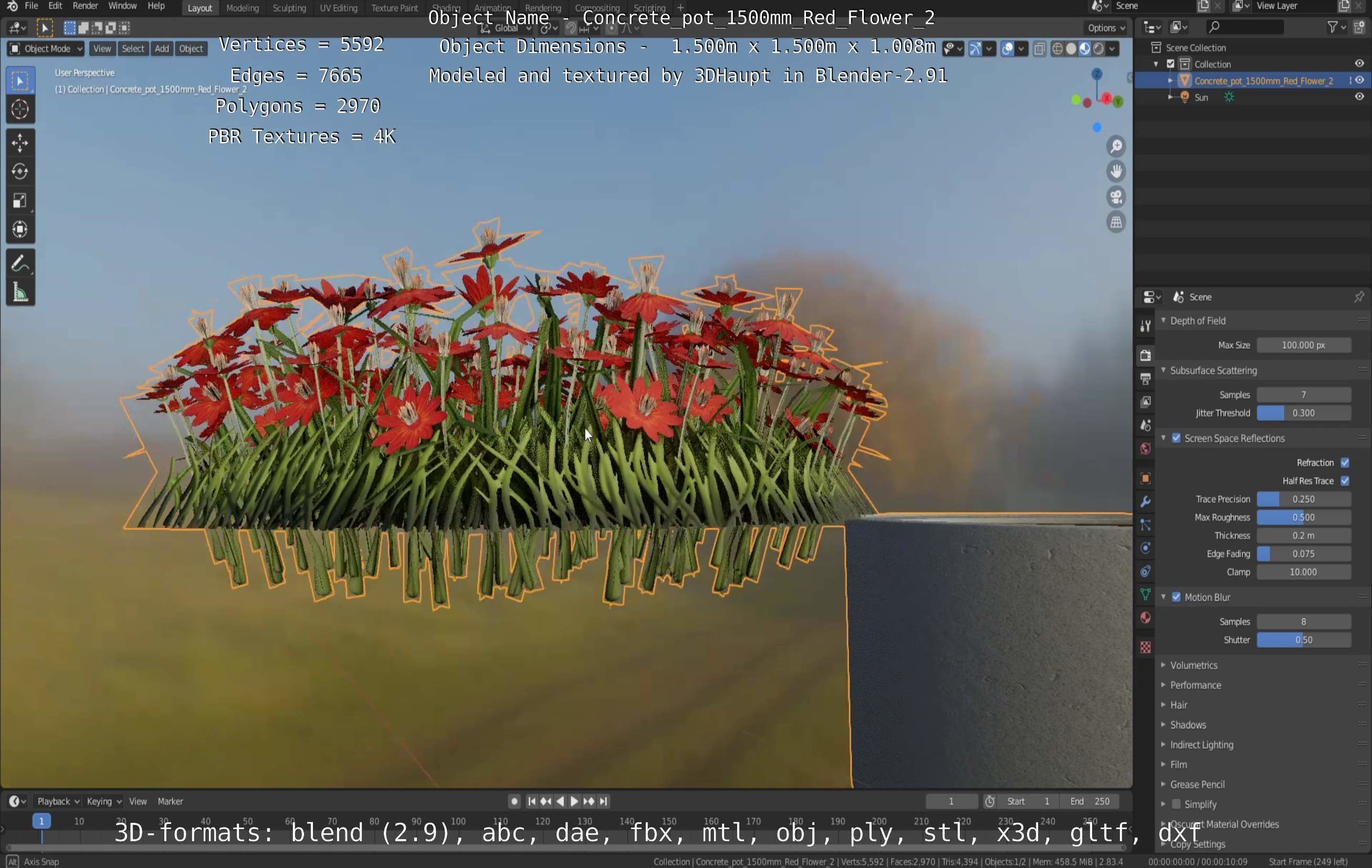The height and width of the screenshot is (868, 1372).
Task: Select wireframe viewport shading
Action: [x=1057, y=49]
